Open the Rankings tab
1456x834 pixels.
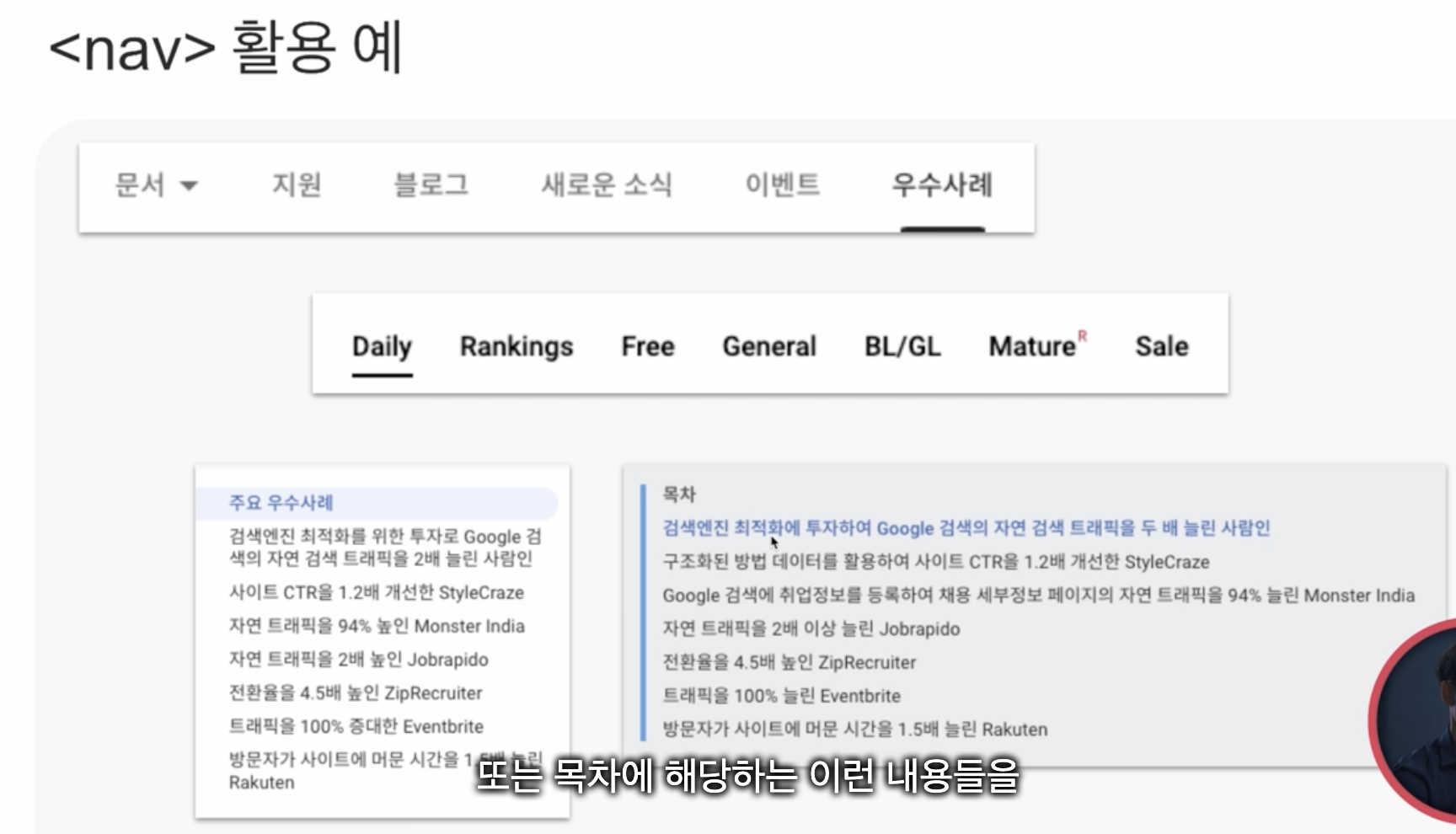coord(516,346)
